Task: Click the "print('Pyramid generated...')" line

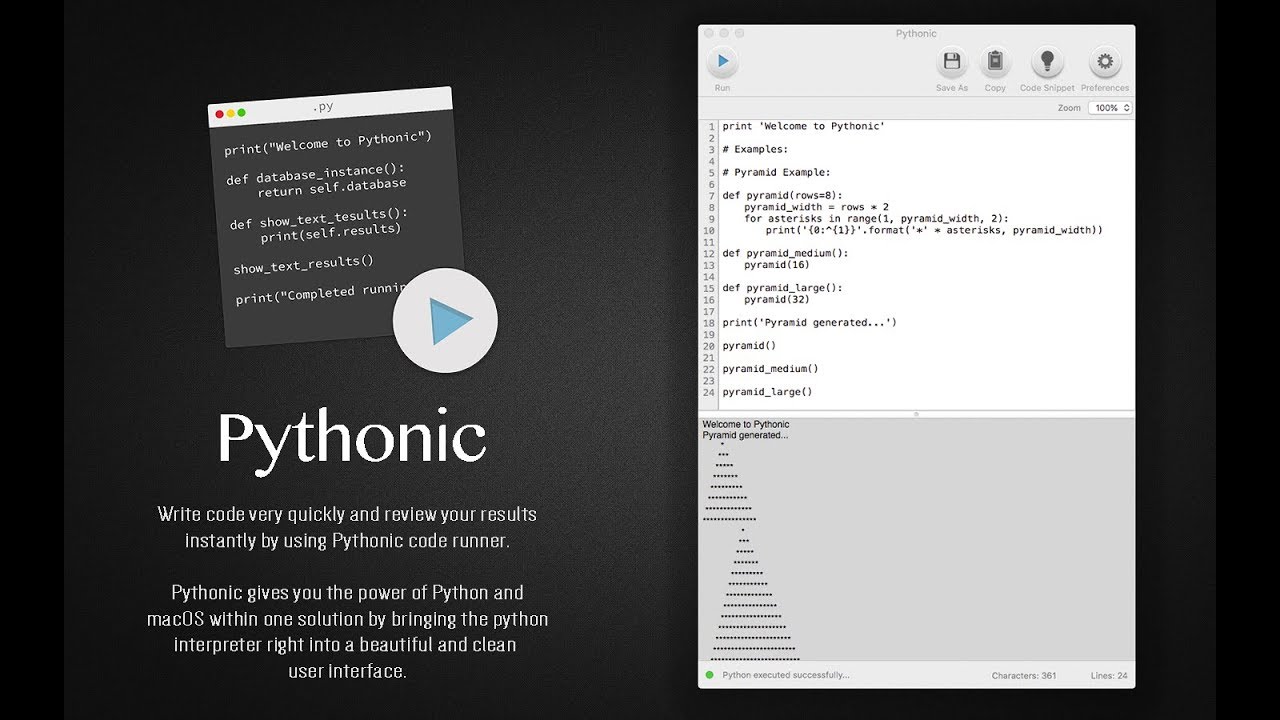Action: [810, 323]
